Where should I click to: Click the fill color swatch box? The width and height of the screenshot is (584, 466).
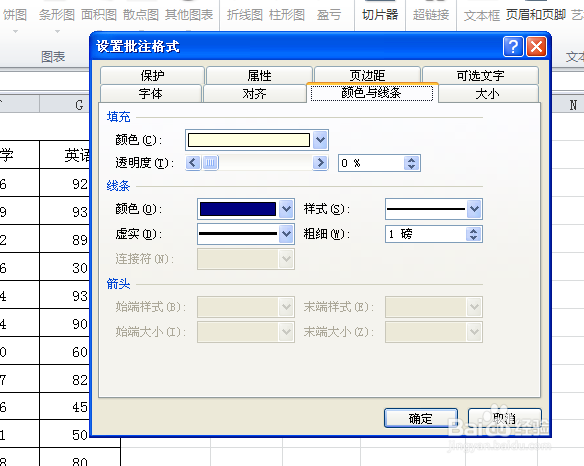pyautogui.click(x=249, y=140)
